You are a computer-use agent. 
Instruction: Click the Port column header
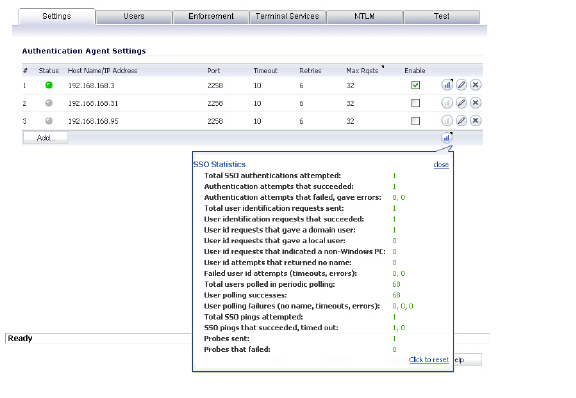click(x=213, y=71)
